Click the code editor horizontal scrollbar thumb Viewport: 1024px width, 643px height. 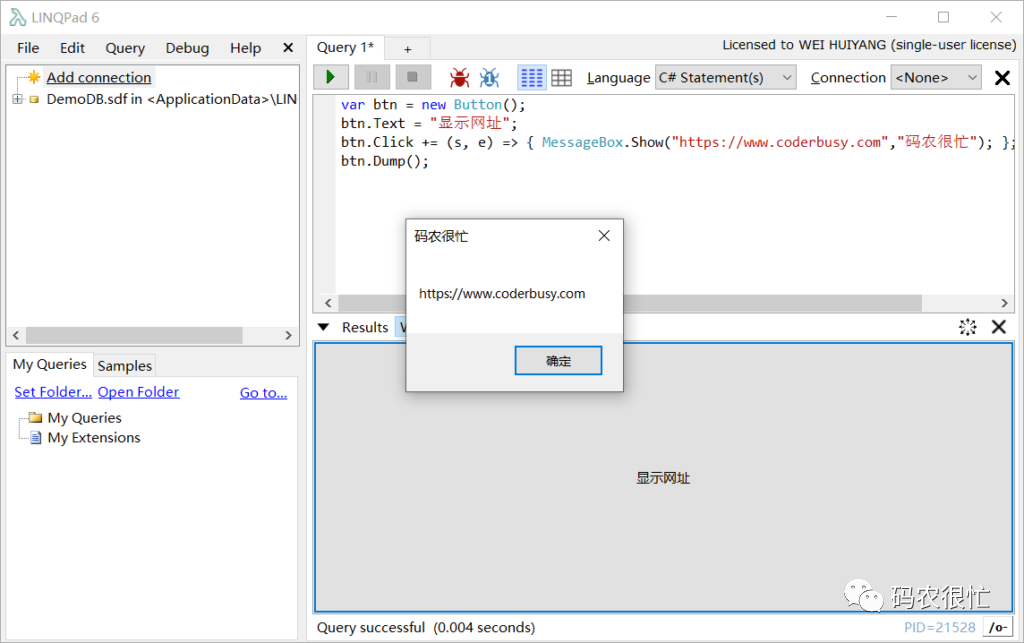coord(630,303)
